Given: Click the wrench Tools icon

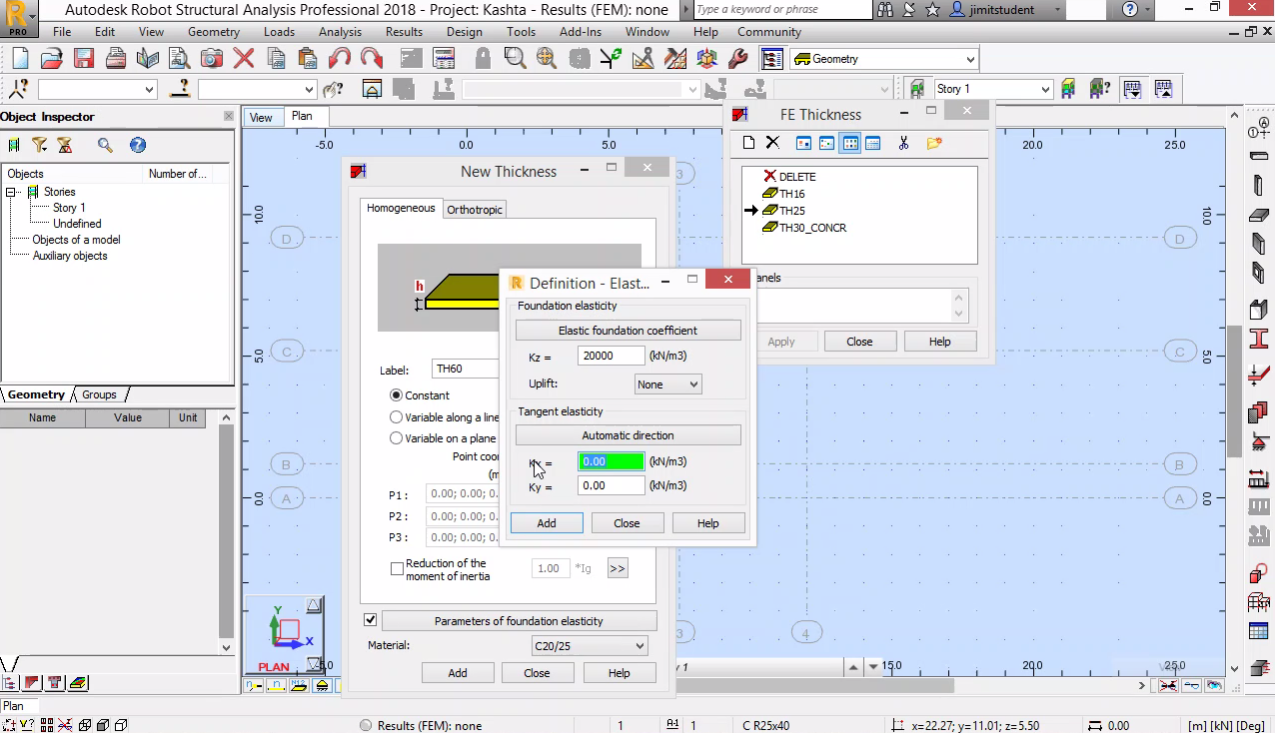Looking at the screenshot, I should [x=739, y=59].
